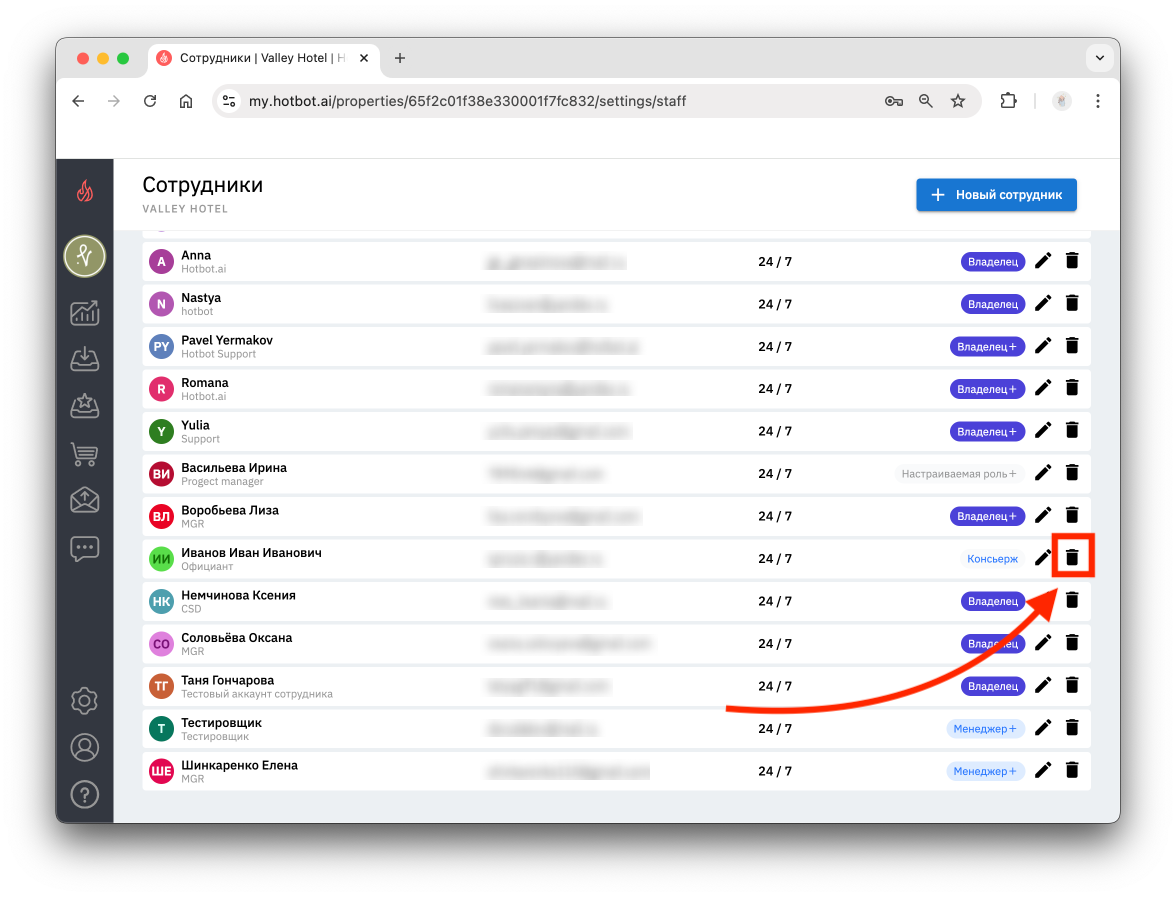Screen dimensions: 1176x897
Task: Open a new browser tab
Action: (x=400, y=58)
